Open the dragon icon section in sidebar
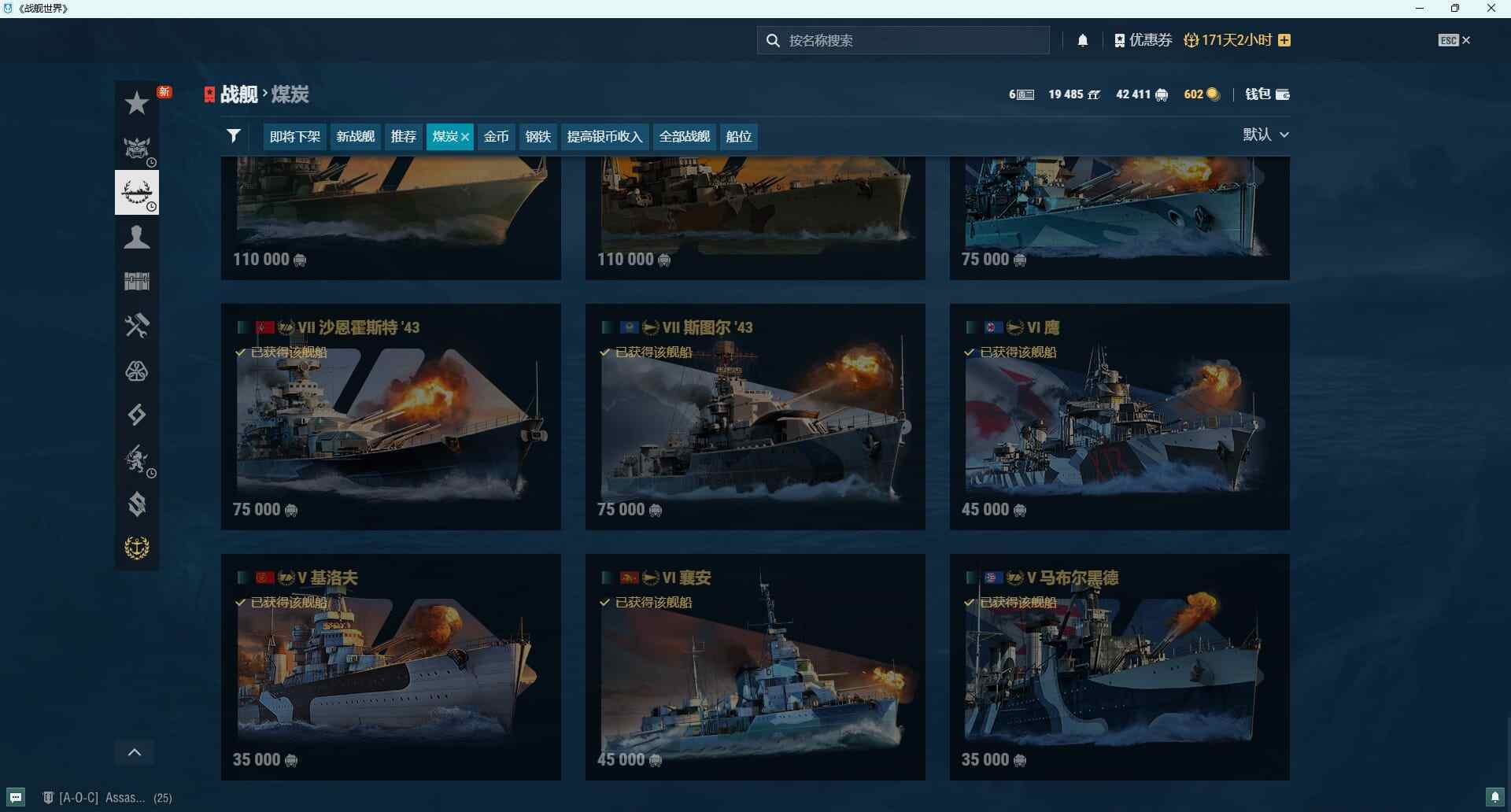The image size is (1511, 812). coord(137,460)
